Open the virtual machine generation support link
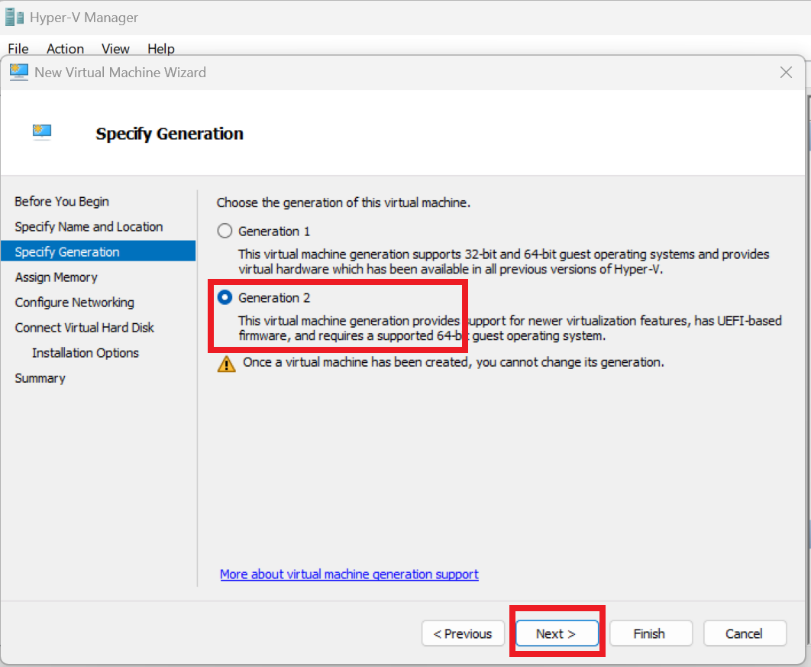Viewport: 811px width, 667px height. [x=349, y=574]
